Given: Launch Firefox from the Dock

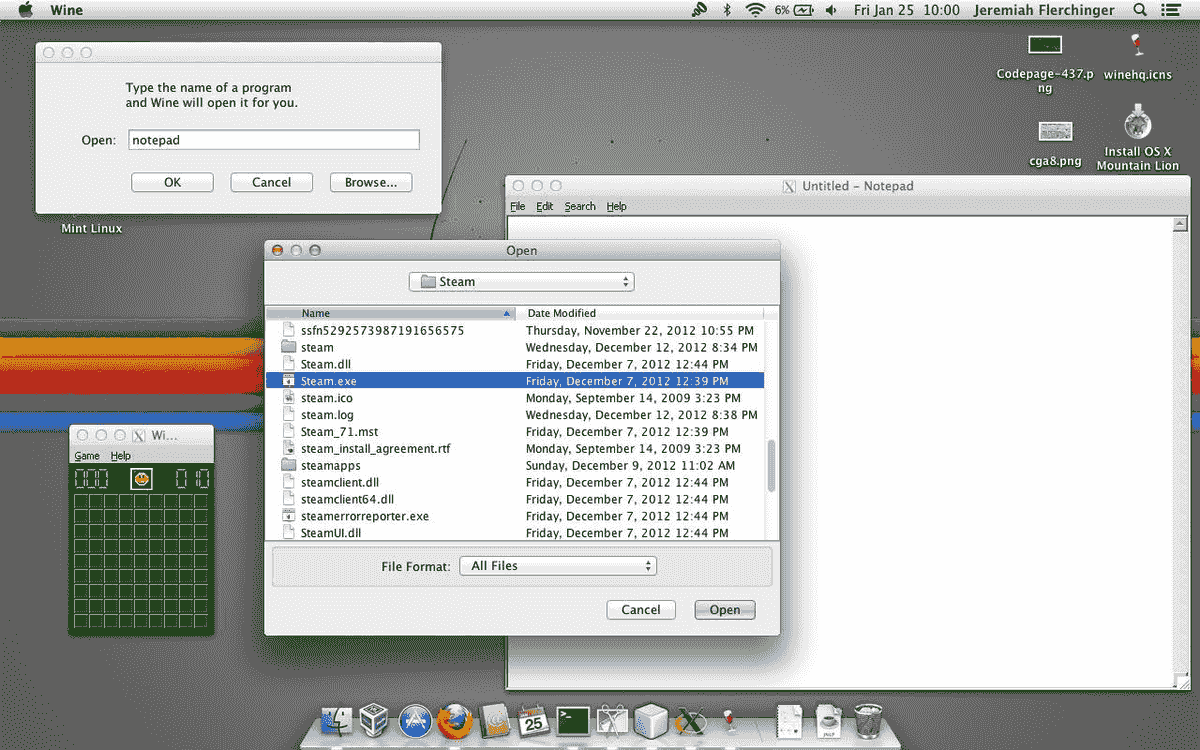Looking at the screenshot, I should click(455, 720).
